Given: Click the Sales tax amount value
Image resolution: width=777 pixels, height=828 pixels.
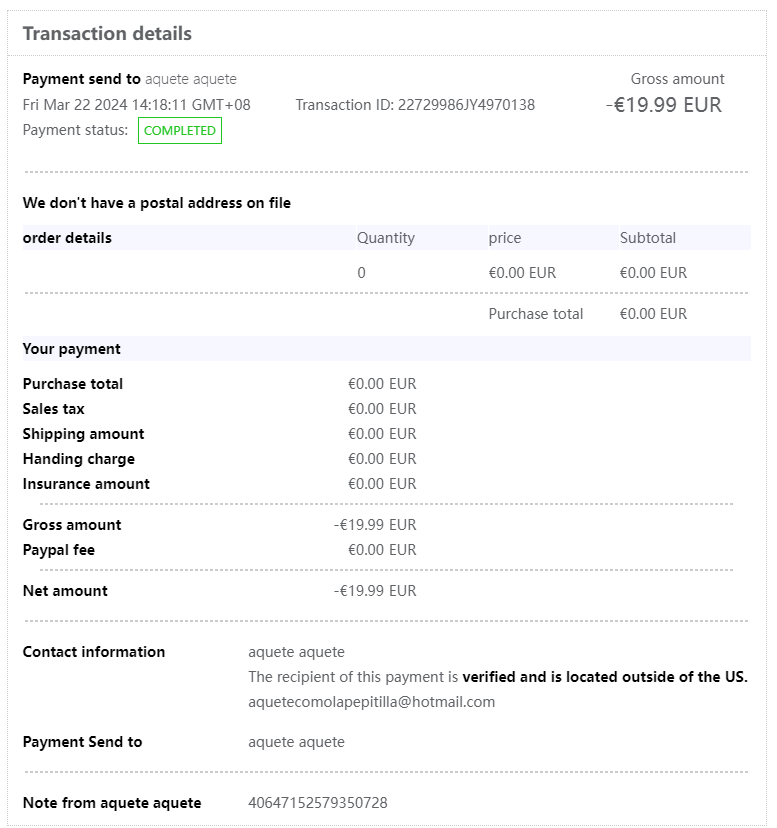Looking at the screenshot, I should pos(382,409).
